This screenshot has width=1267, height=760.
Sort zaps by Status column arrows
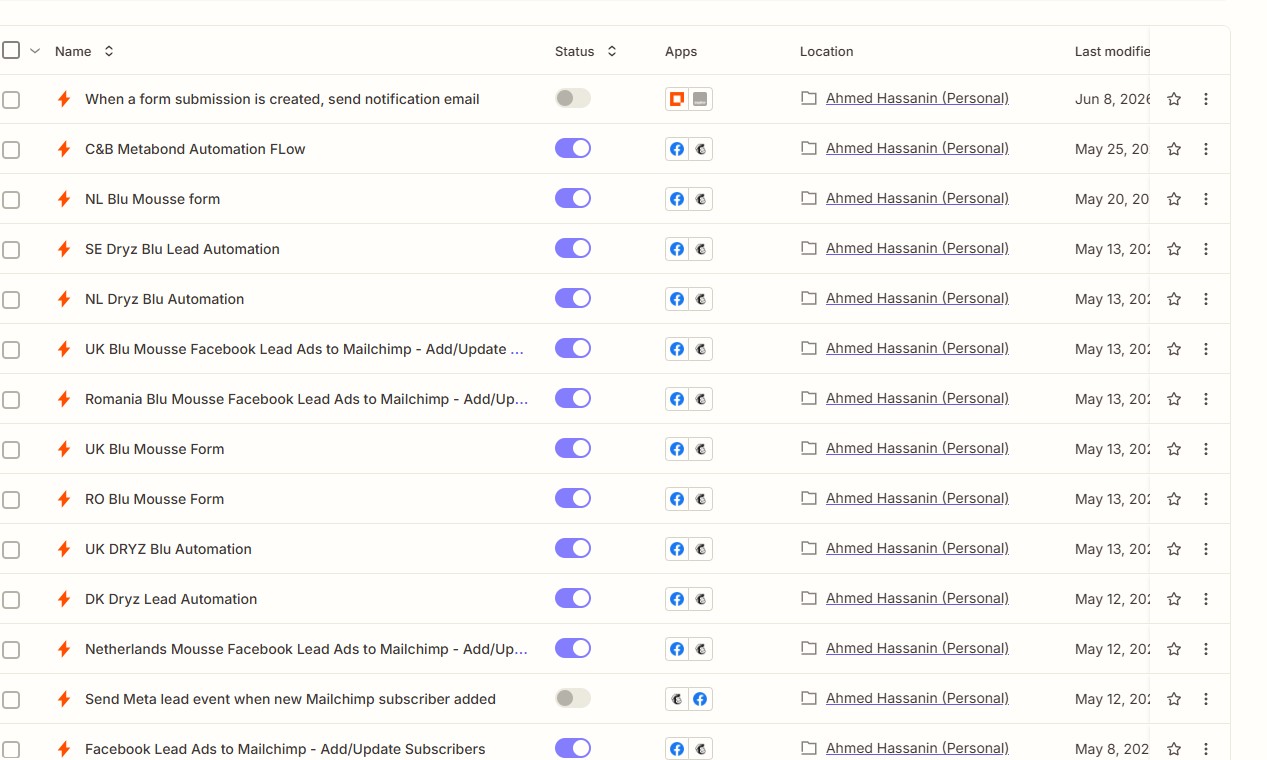point(612,51)
